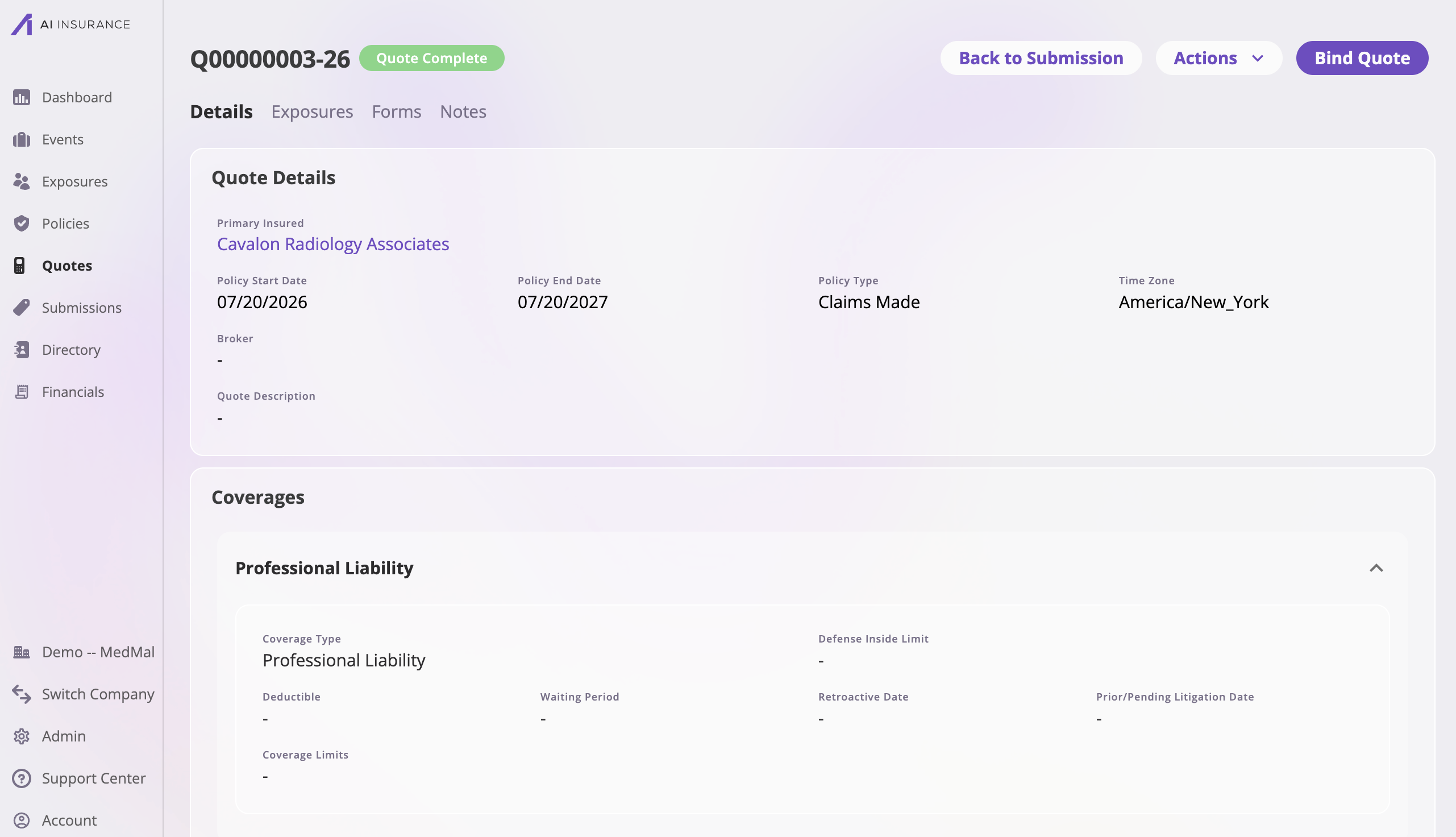Open the Actions dropdown menu
Image resolution: width=1456 pixels, height=837 pixels.
[x=1219, y=57]
